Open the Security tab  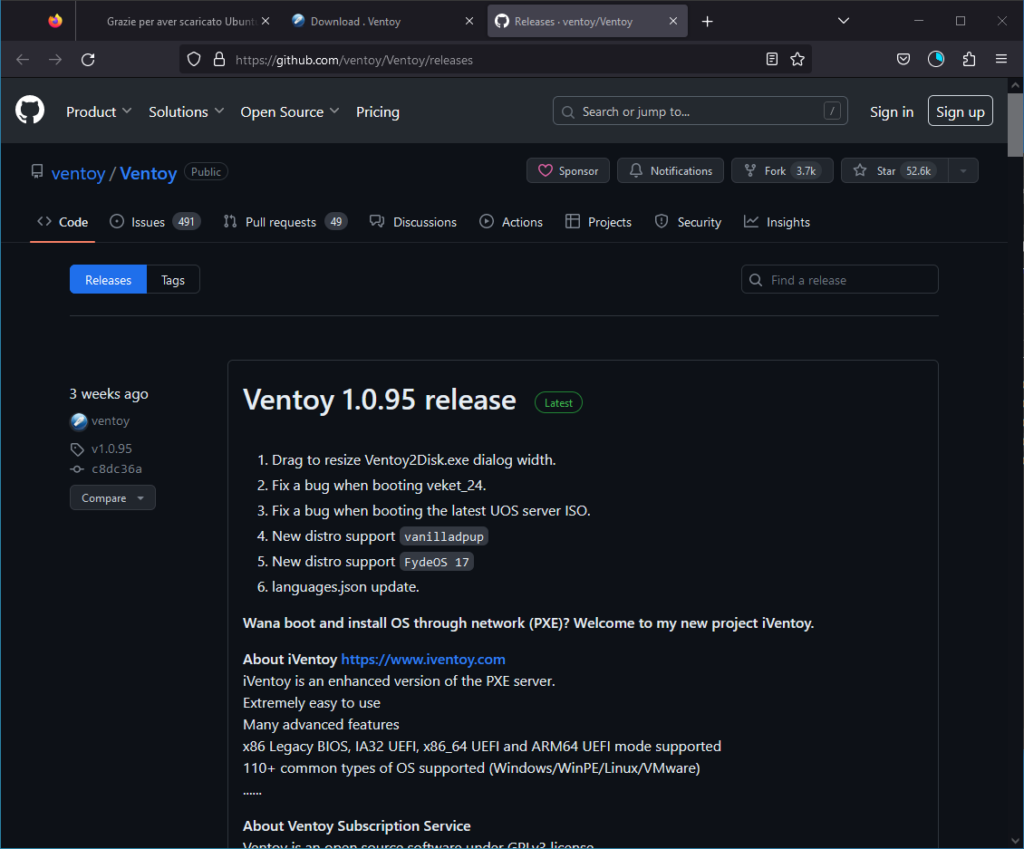coord(688,222)
